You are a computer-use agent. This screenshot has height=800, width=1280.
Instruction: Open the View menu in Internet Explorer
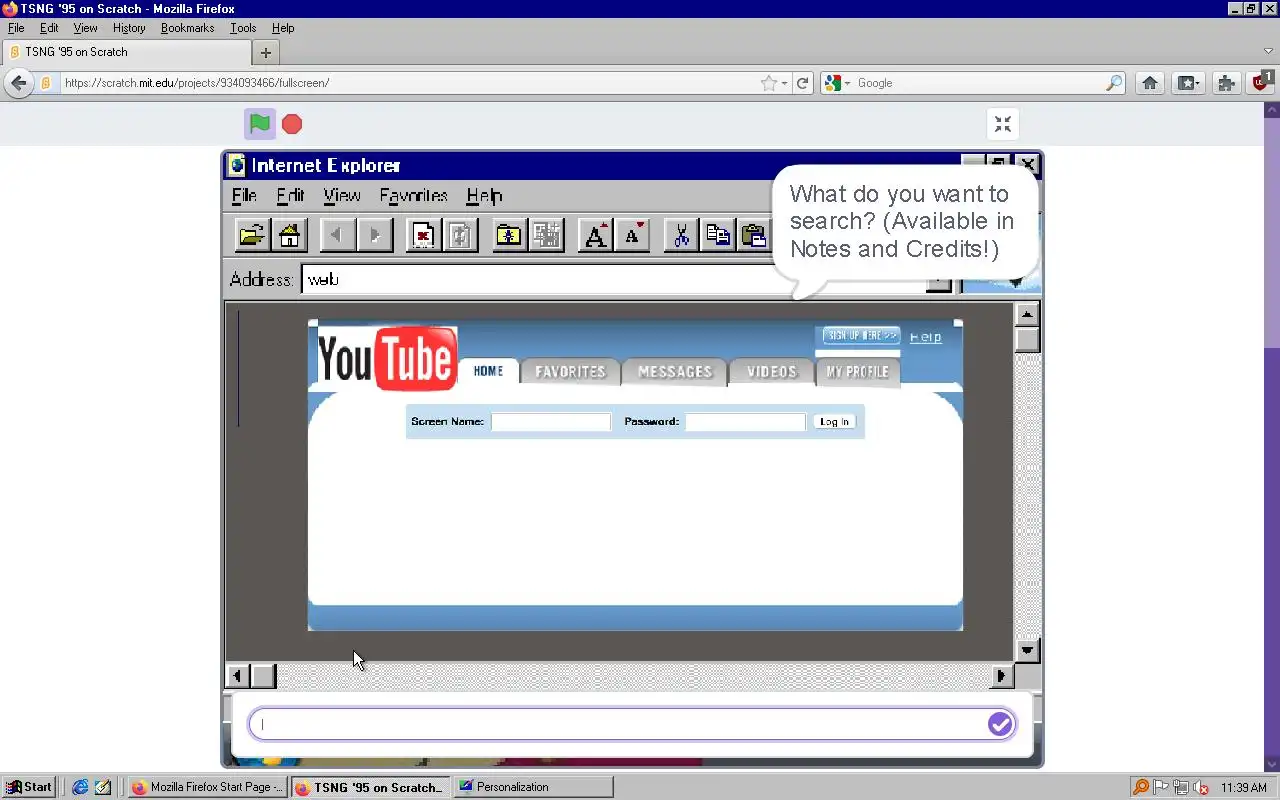(342, 195)
